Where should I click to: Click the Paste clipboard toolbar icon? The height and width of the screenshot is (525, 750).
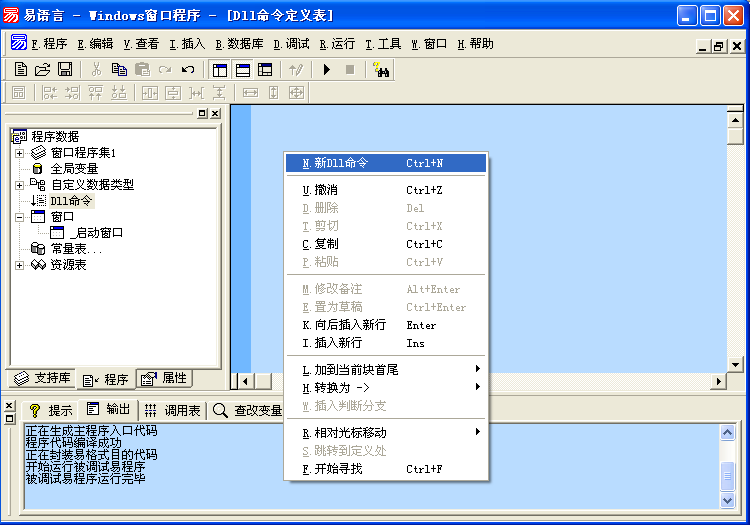click(142, 70)
